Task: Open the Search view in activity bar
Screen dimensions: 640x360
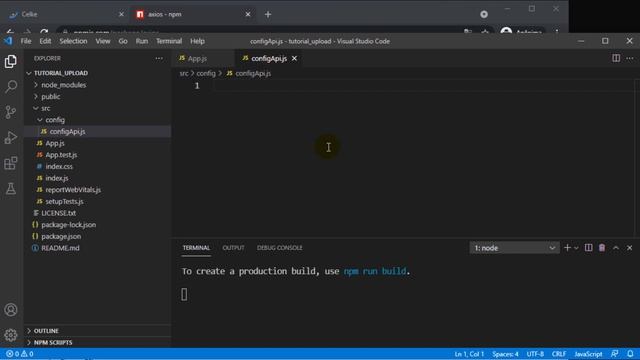Action: (11, 87)
